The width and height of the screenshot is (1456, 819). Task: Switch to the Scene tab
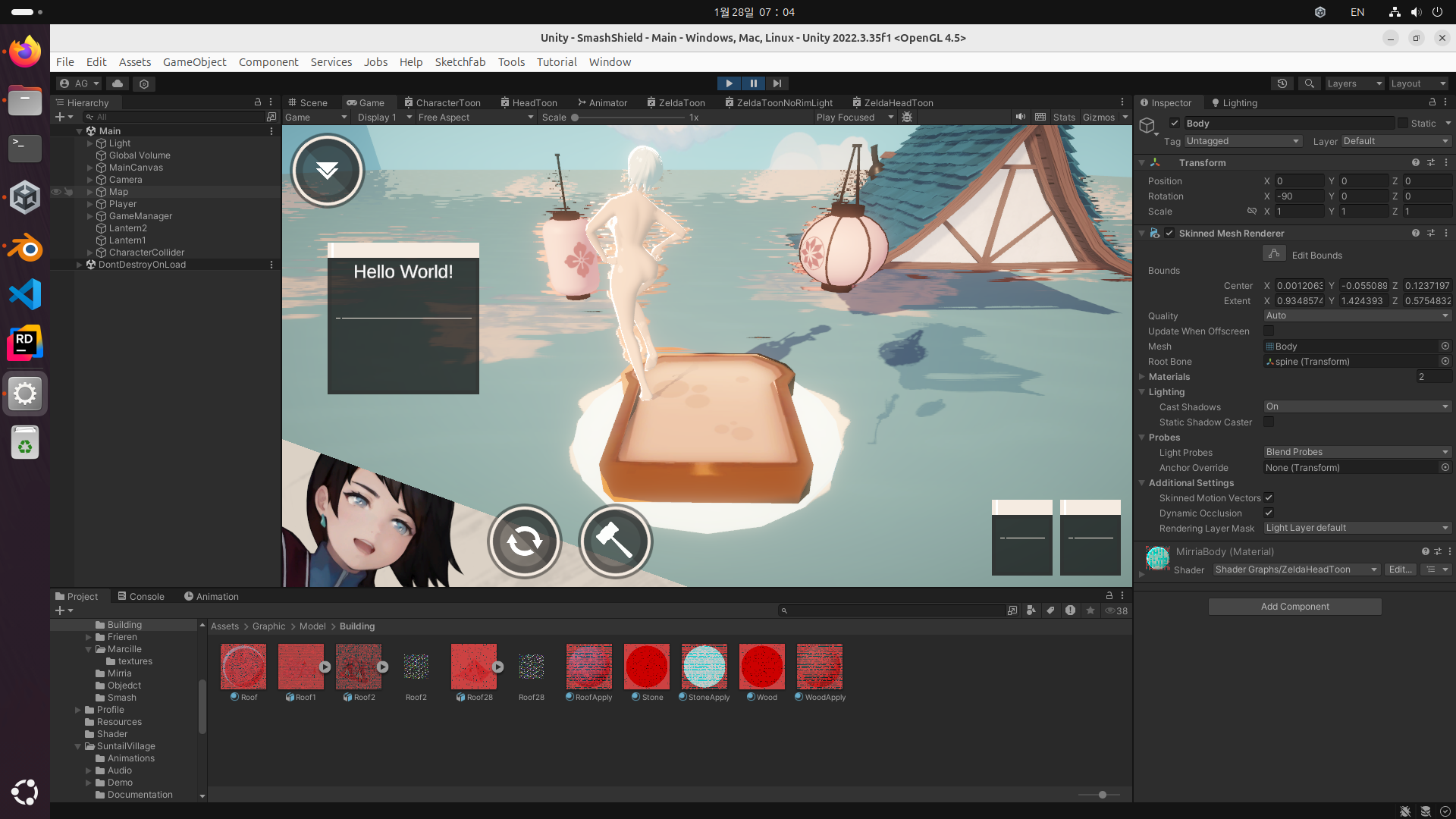(307, 102)
